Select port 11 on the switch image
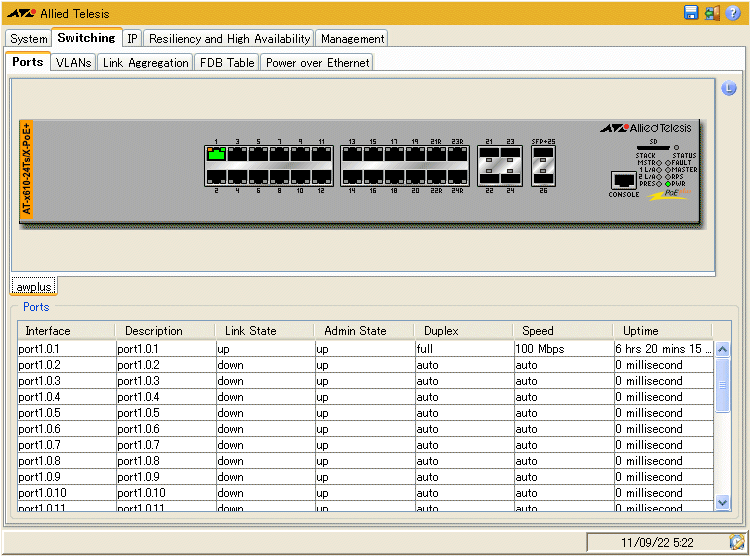750x556 pixels. click(x=321, y=154)
